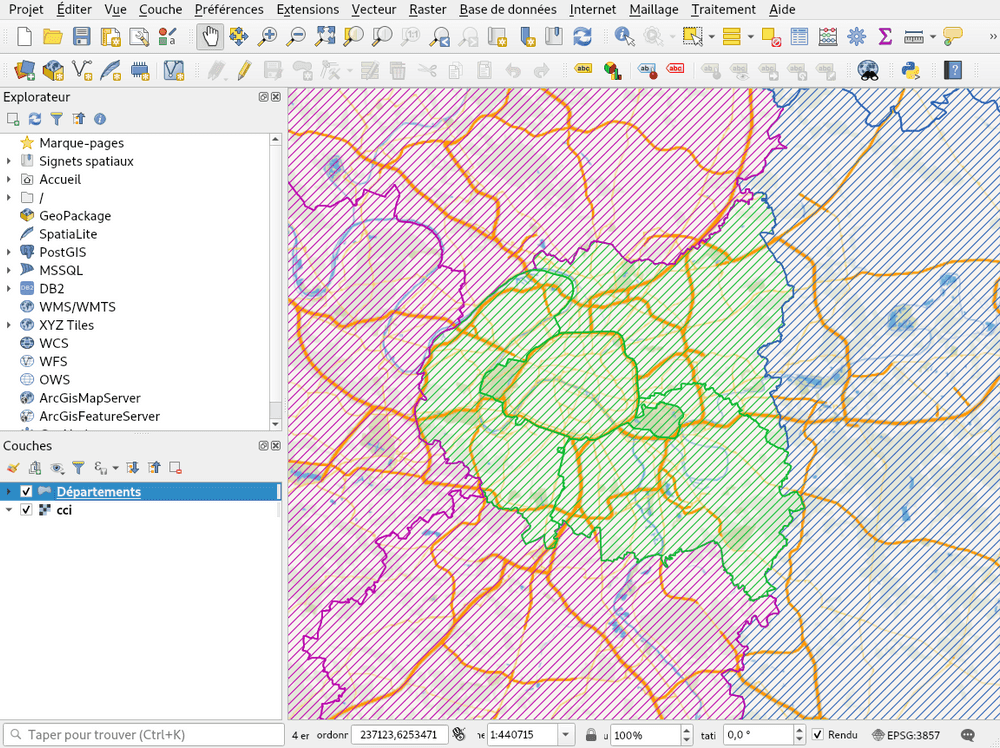Open the Traitement menu
Image resolution: width=1000 pixels, height=748 pixels.
(x=724, y=9)
